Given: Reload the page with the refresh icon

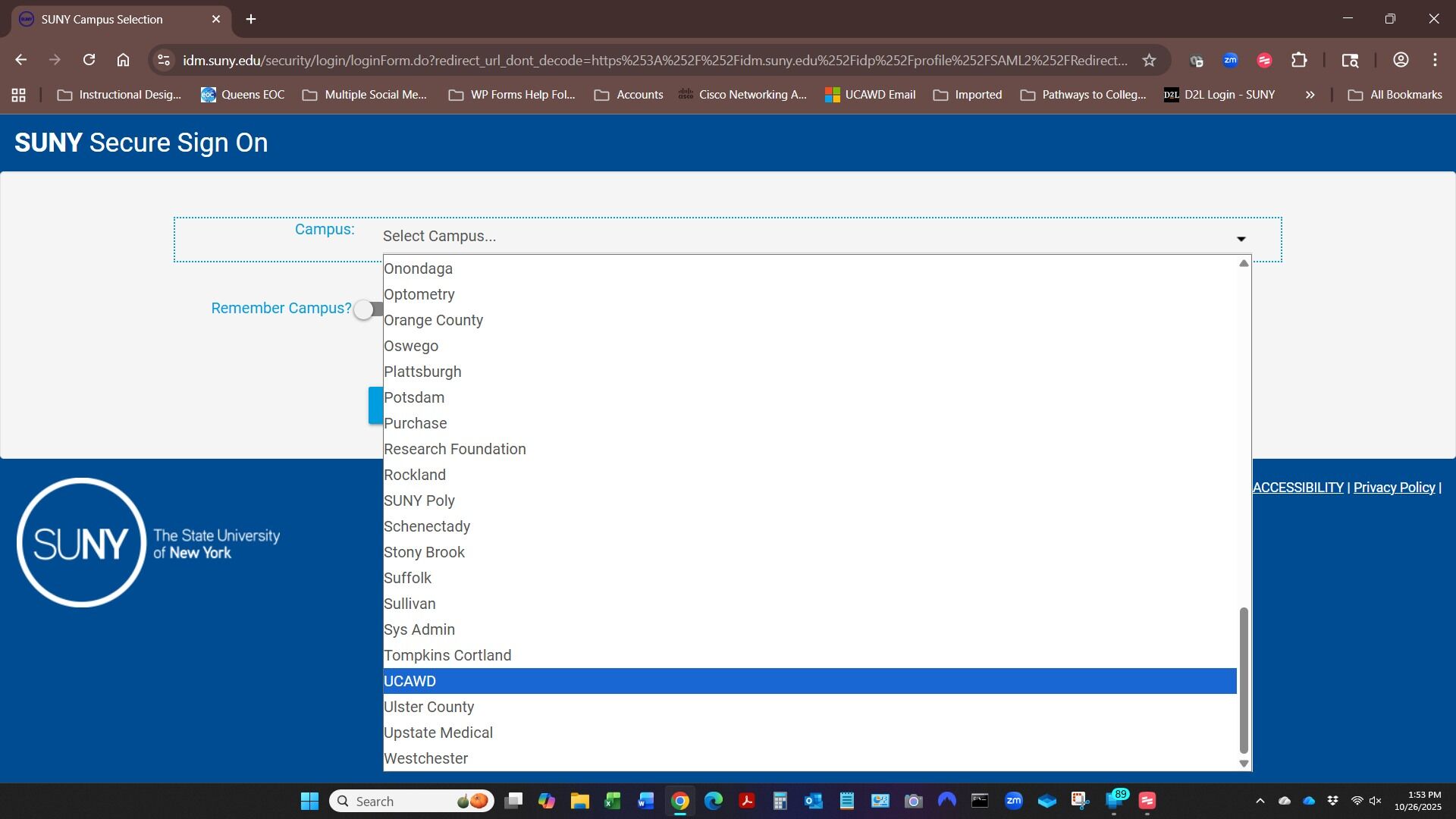Looking at the screenshot, I should pos(89,60).
